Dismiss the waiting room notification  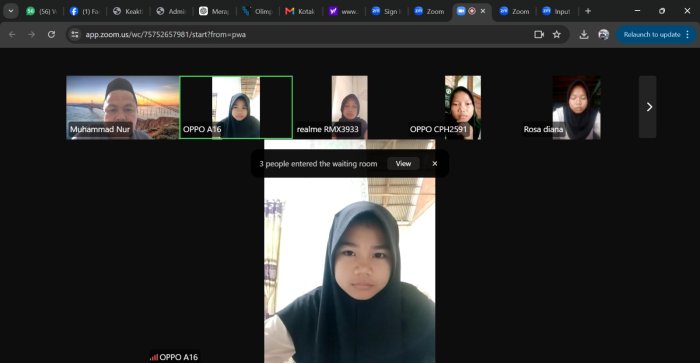pos(434,164)
